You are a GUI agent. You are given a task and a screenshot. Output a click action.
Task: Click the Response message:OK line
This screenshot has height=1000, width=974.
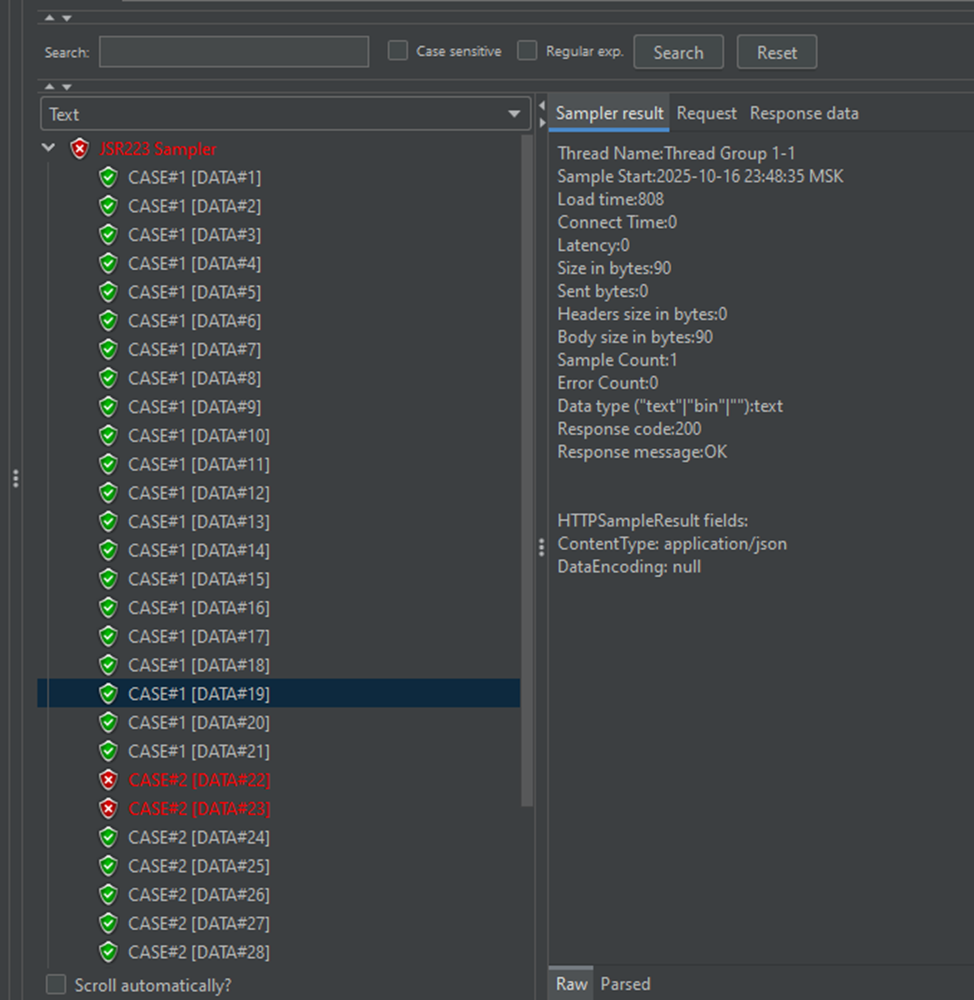click(x=642, y=452)
